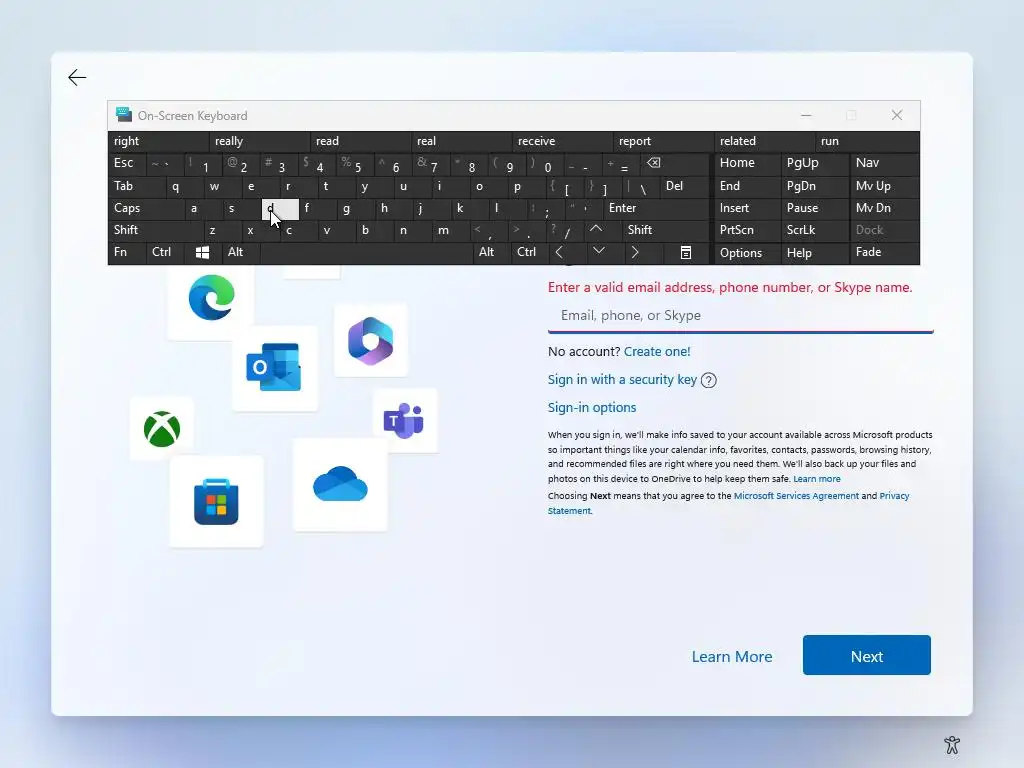Toggle the right Alt key on the keyboard
This screenshot has height=768, width=1024.
pos(492,252)
